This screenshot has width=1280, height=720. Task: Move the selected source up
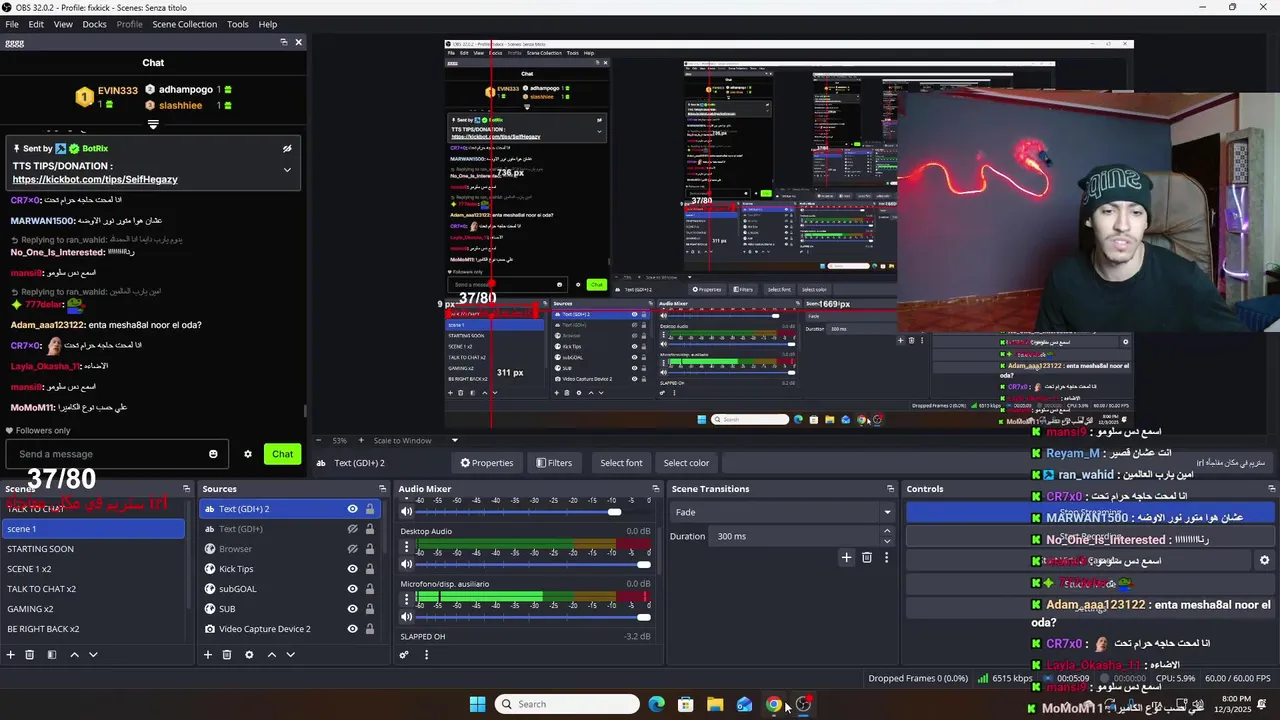271,655
